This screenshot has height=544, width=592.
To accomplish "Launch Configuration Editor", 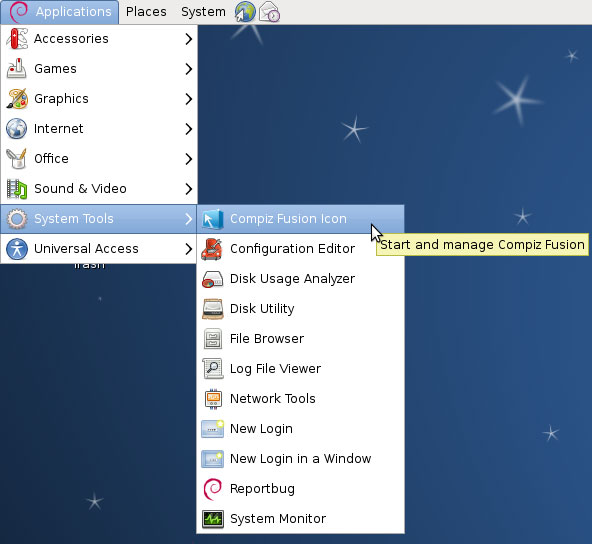I will pyautogui.click(x=301, y=248).
